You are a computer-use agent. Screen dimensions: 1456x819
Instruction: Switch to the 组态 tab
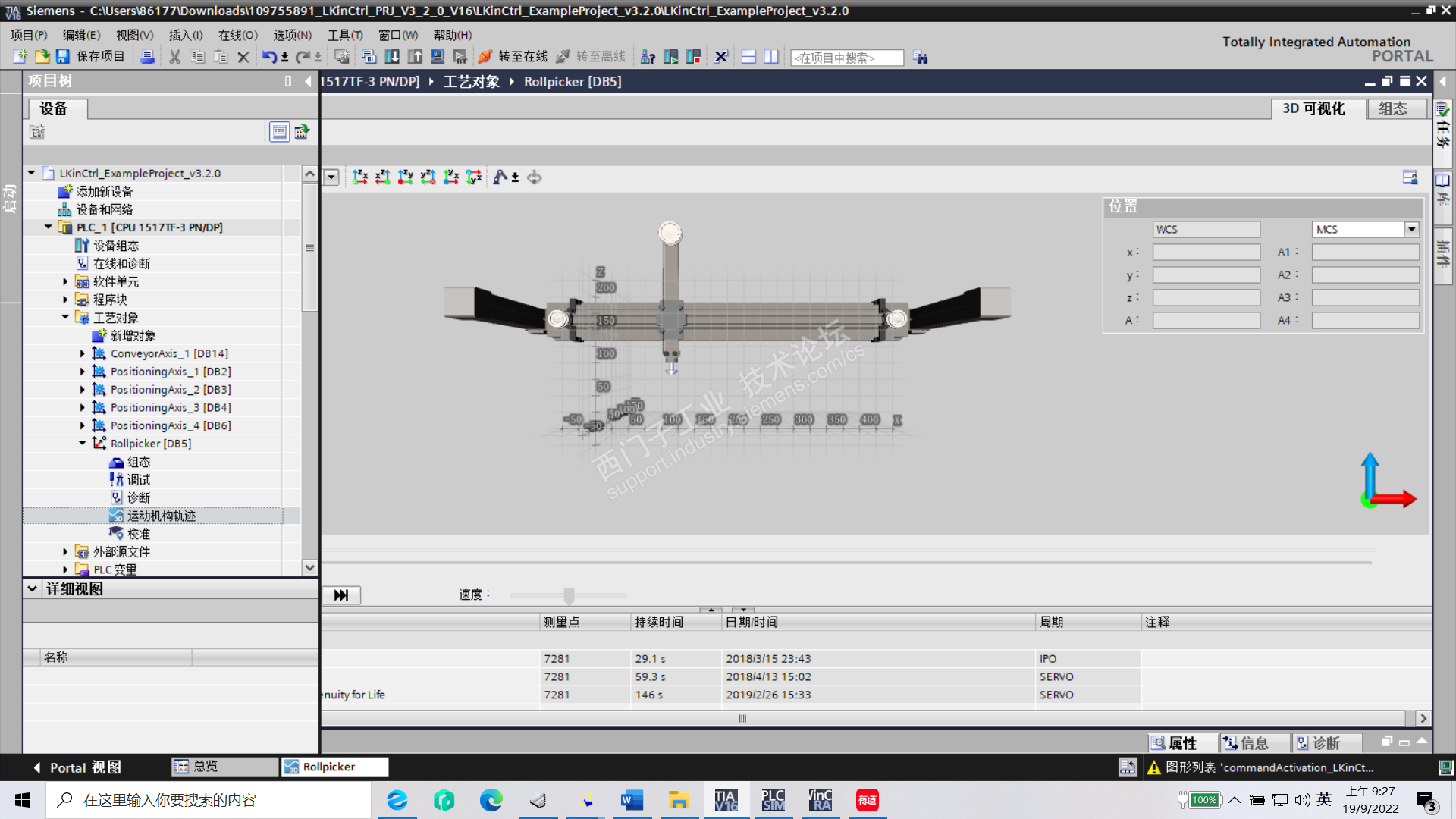coord(1393,108)
